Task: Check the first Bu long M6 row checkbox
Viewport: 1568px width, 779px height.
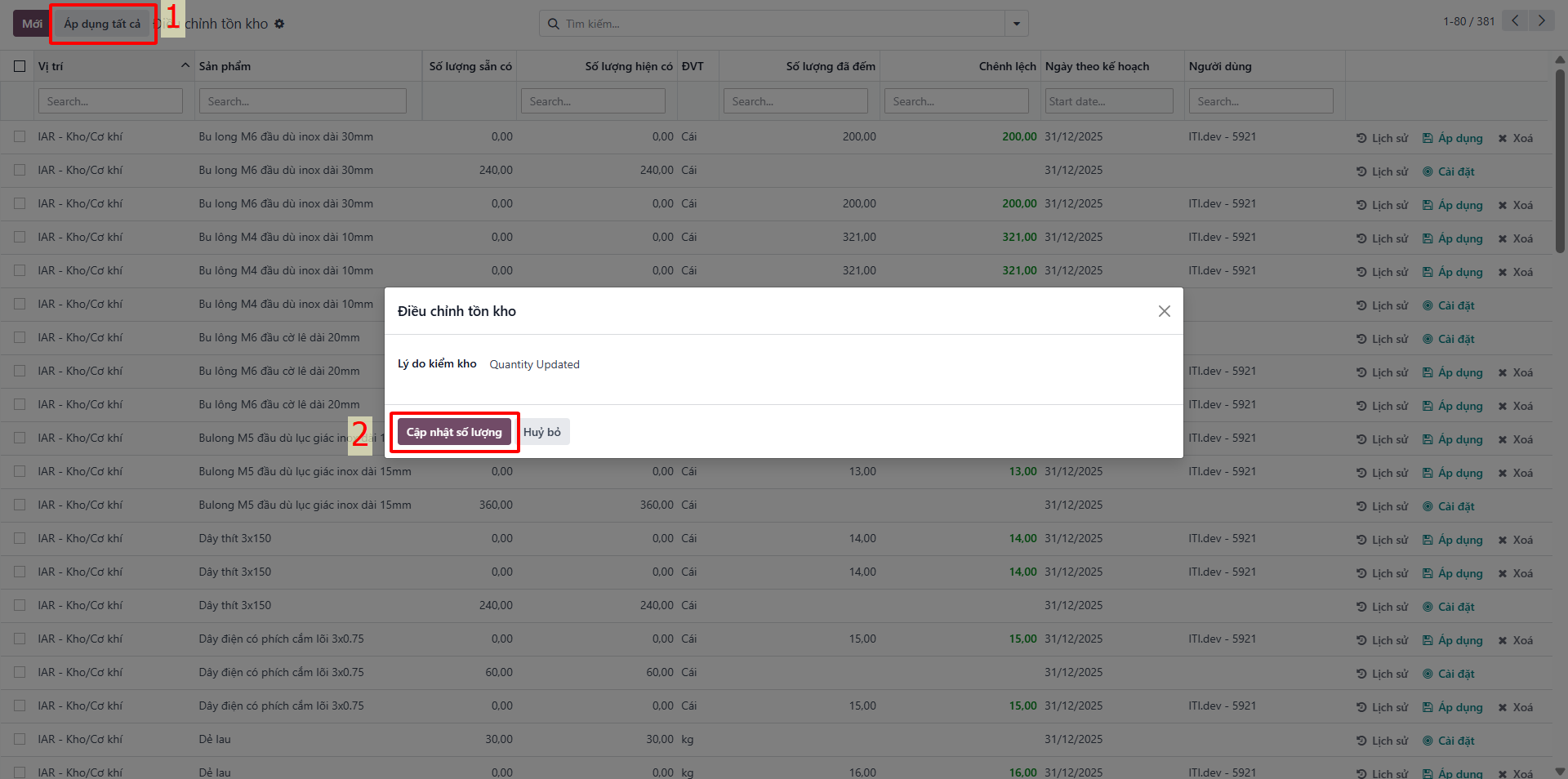Action: [x=20, y=136]
